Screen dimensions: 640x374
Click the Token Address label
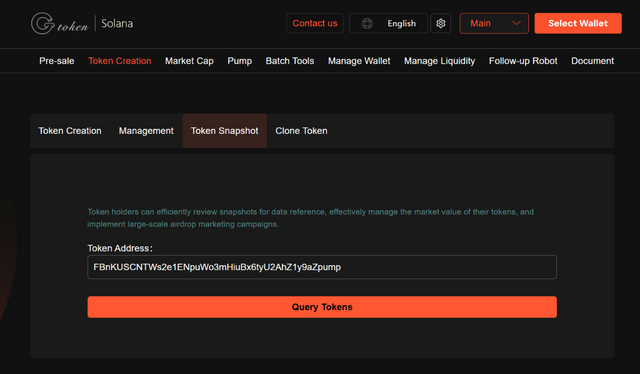[120, 248]
